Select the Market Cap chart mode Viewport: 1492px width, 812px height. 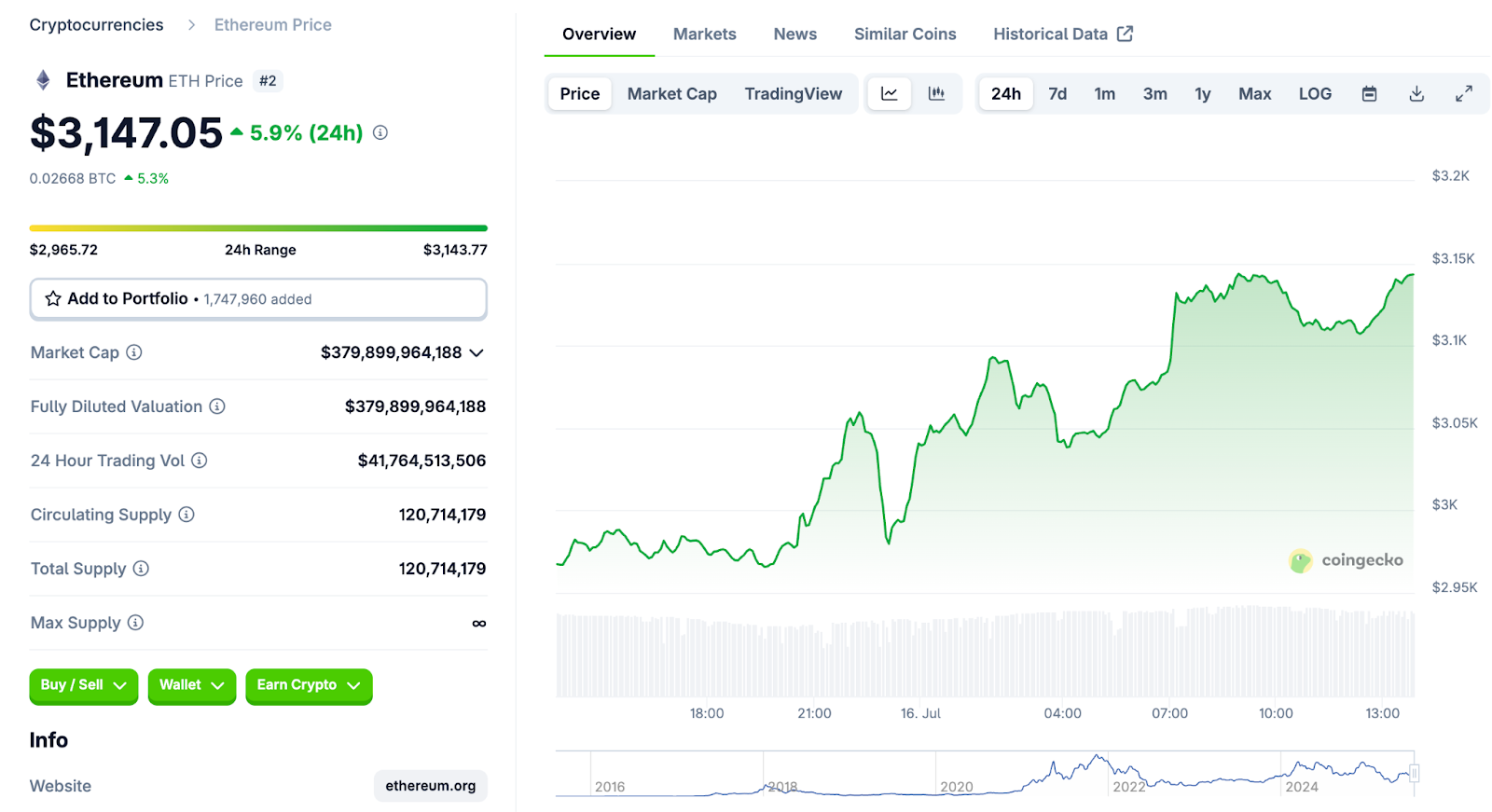coord(672,93)
